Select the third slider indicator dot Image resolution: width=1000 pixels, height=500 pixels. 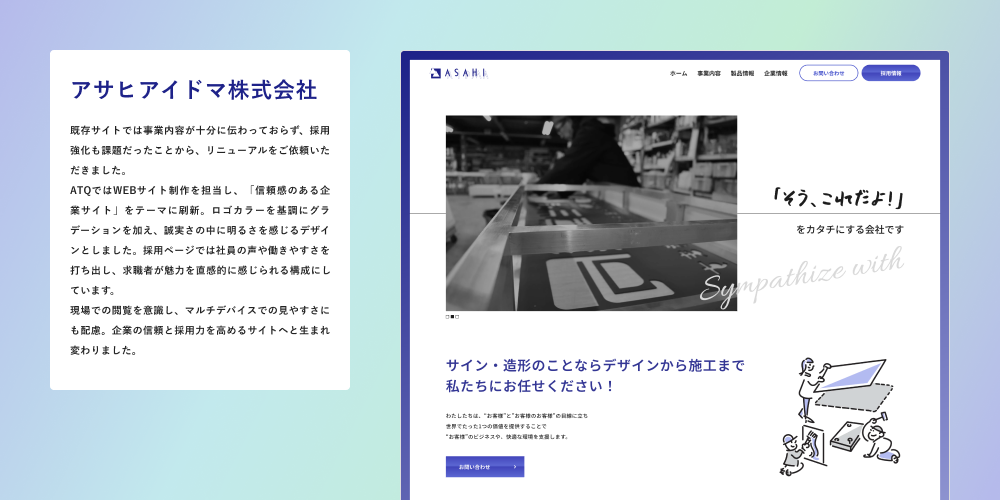pos(457,317)
